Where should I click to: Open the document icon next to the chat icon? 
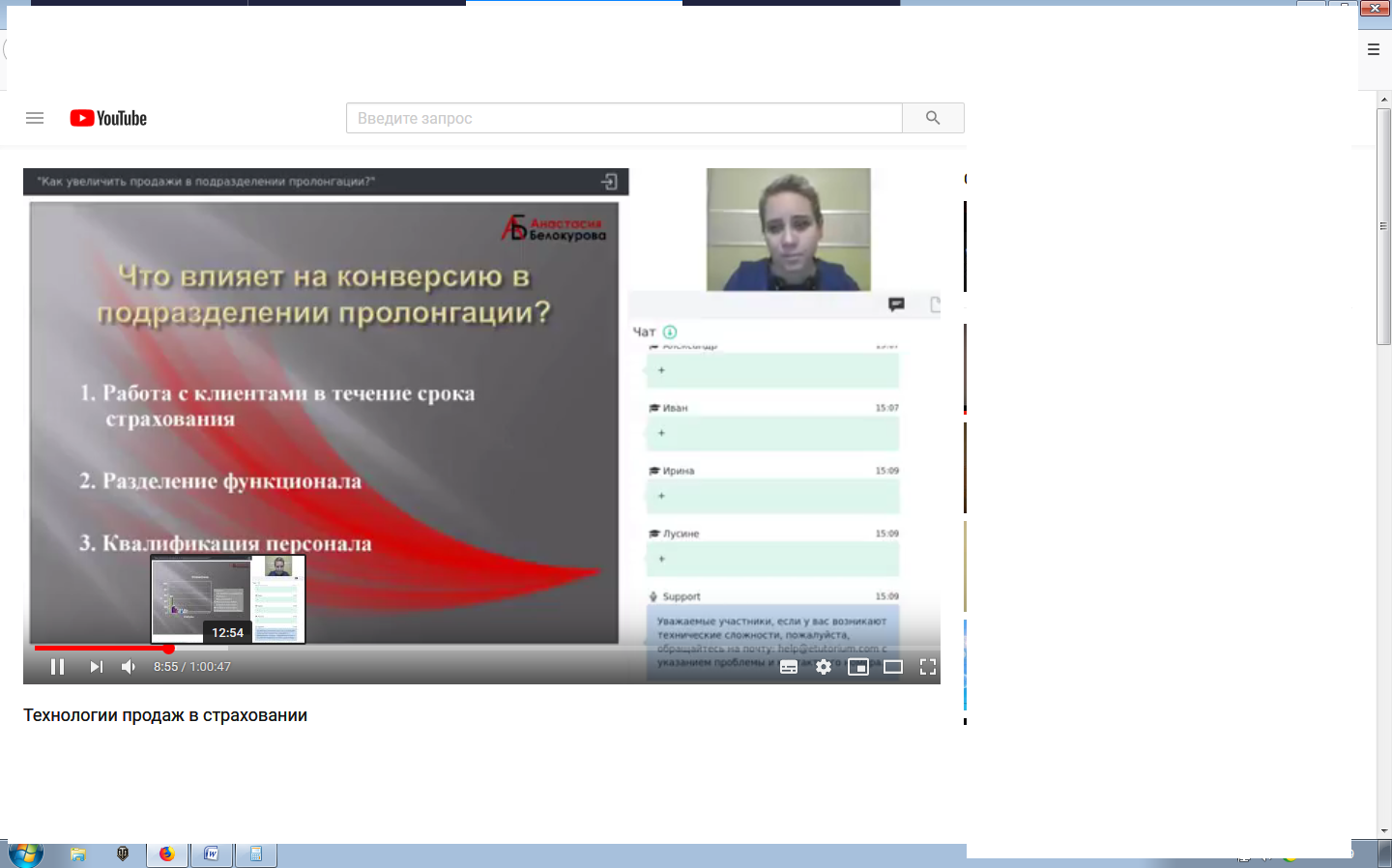pyautogui.click(x=935, y=304)
